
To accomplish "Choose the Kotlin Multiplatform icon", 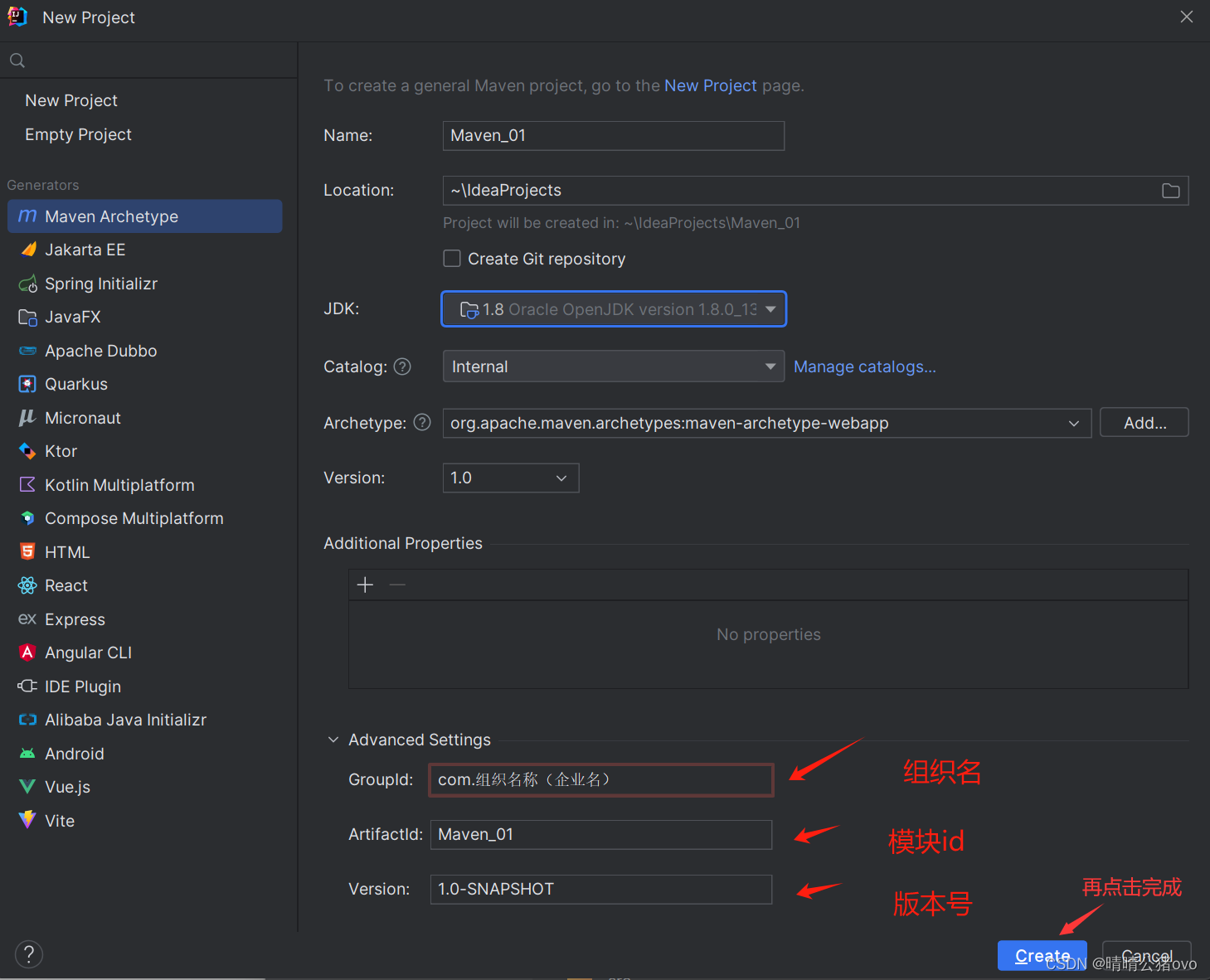I will pos(27,485).
